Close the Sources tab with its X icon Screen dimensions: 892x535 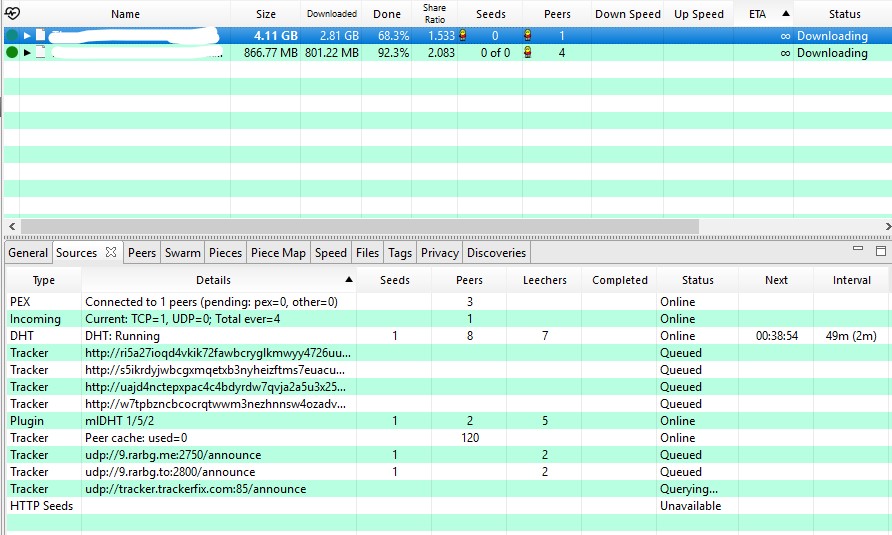click(111, 252)
